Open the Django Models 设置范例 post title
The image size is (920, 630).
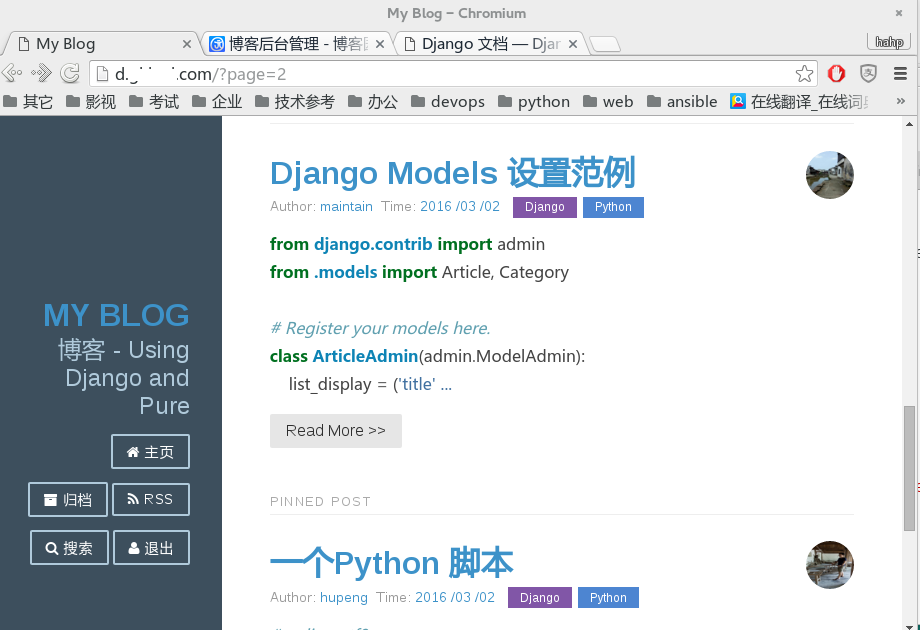click(452, 173)
